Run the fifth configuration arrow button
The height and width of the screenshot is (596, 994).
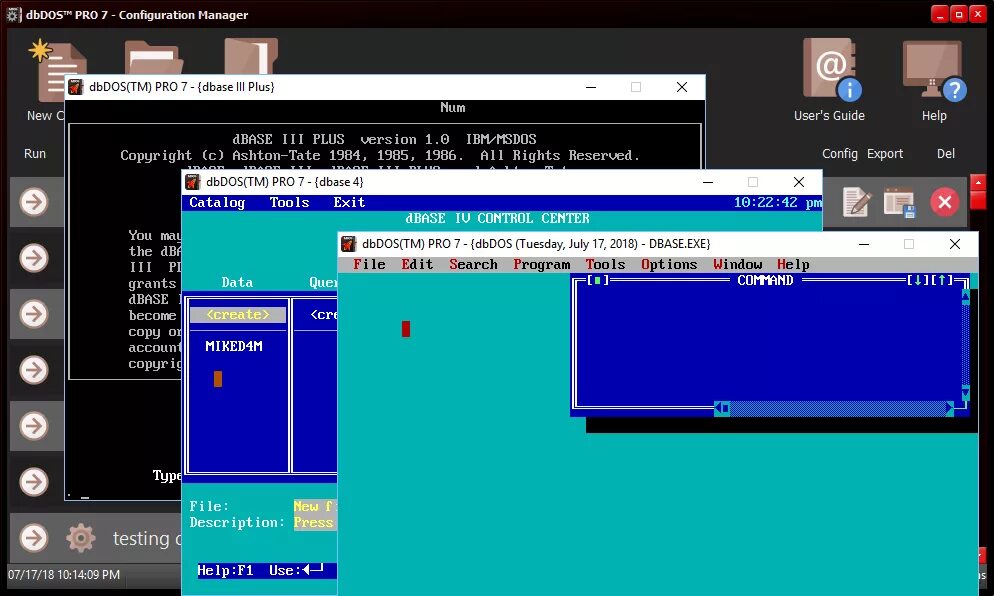tap(34, 425)
